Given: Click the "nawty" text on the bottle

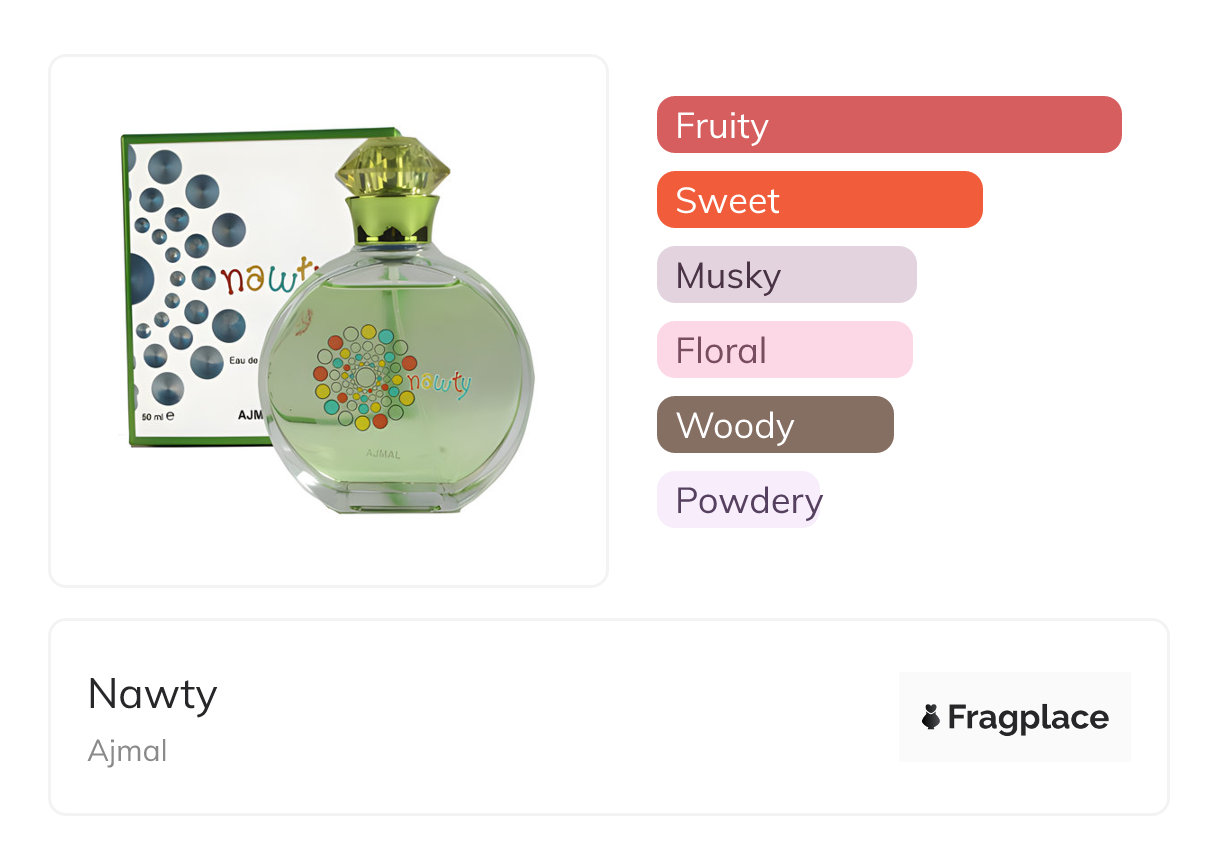Looking at the screenshot, I should pyautogui.click(x=438, y=383).
